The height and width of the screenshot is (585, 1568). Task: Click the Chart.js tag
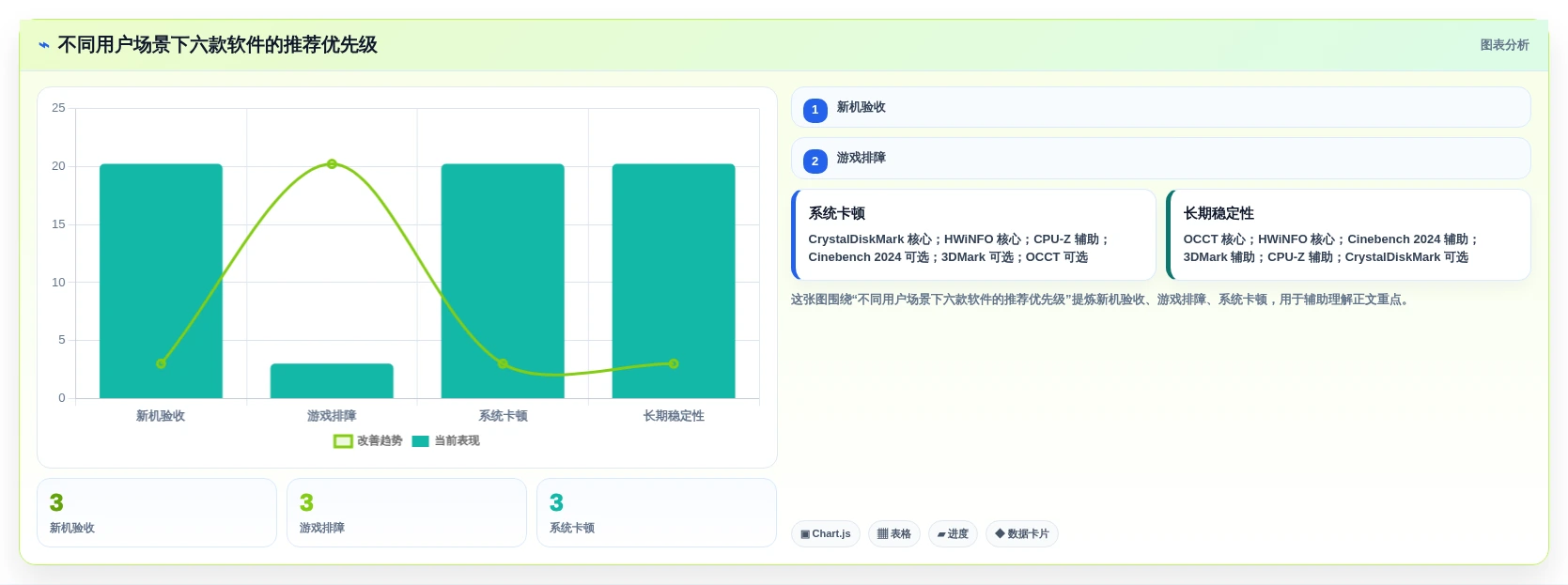[x=825, y=534]
